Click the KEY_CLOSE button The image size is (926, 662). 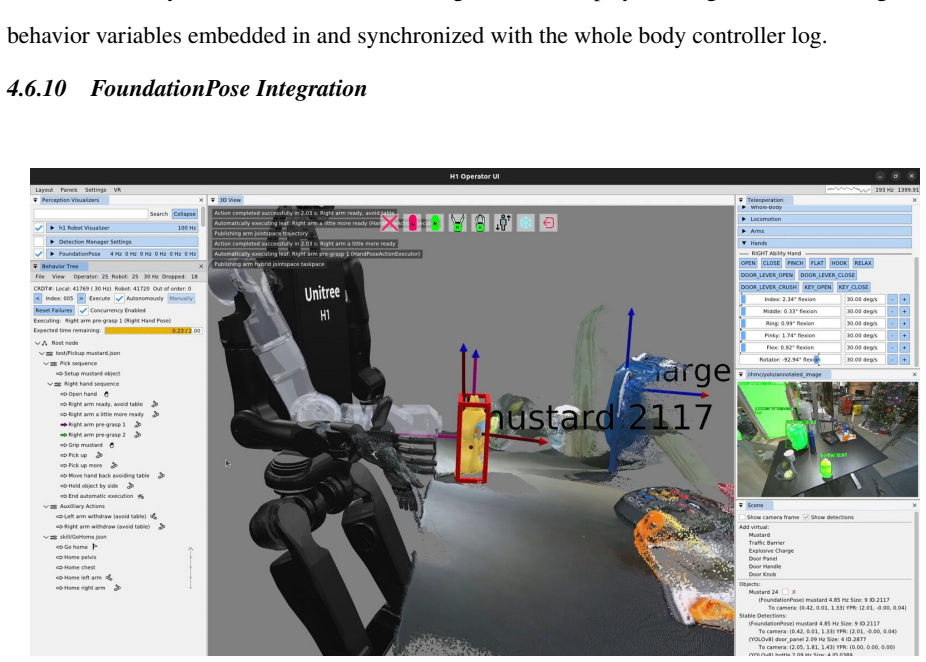coord(853,287)
